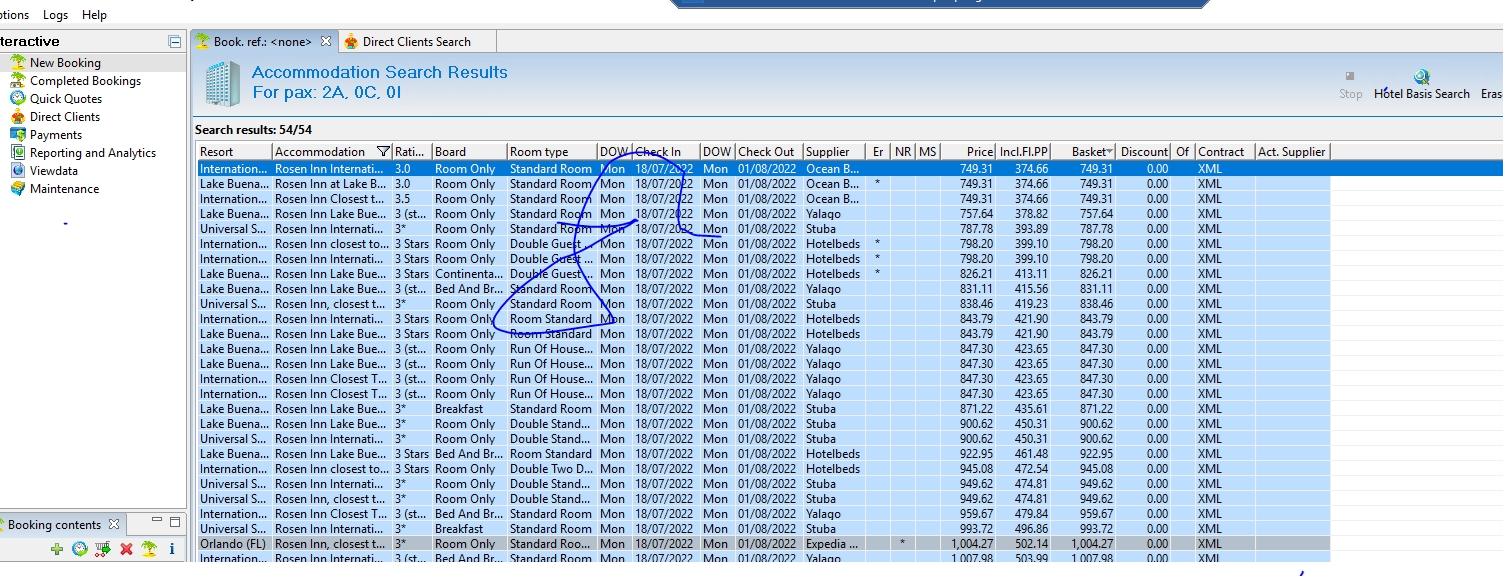Image resolution: width=1503 pixels, height=576 pixels.
Task: Click the green plus icon in Booking contents
Action: 57,549
